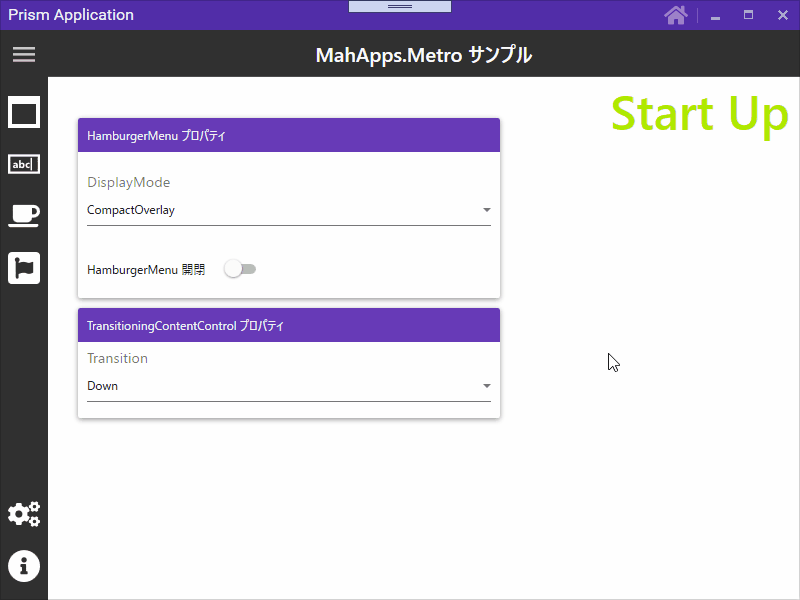This screenshot has height=600, width=800.
Task: Maximize the Prism Application window
Action: tap(748, 15)
